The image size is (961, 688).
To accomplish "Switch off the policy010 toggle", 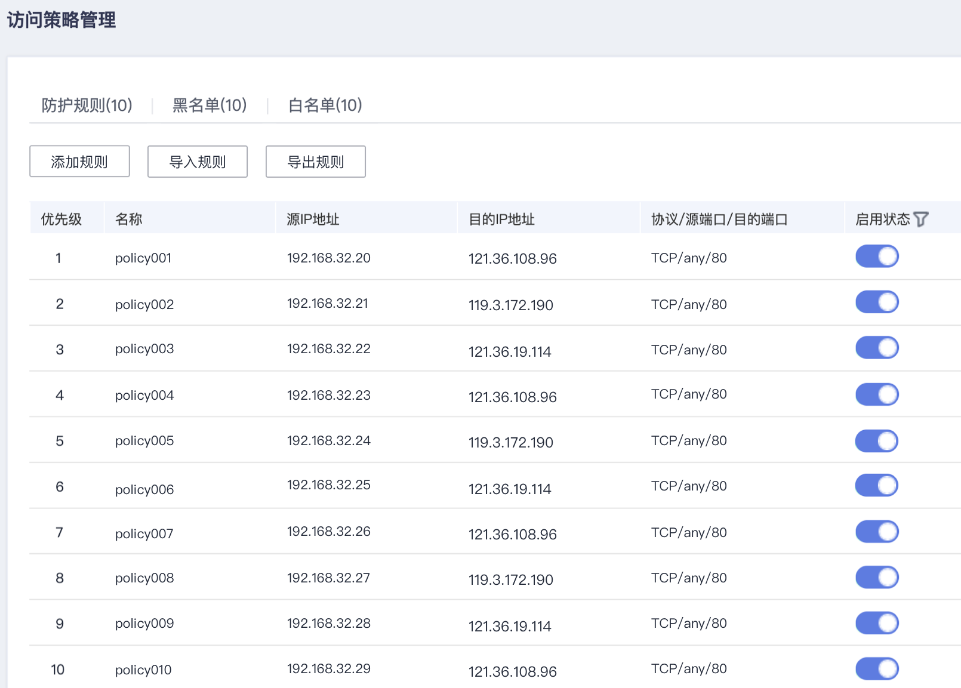I will tap(877, 669).
